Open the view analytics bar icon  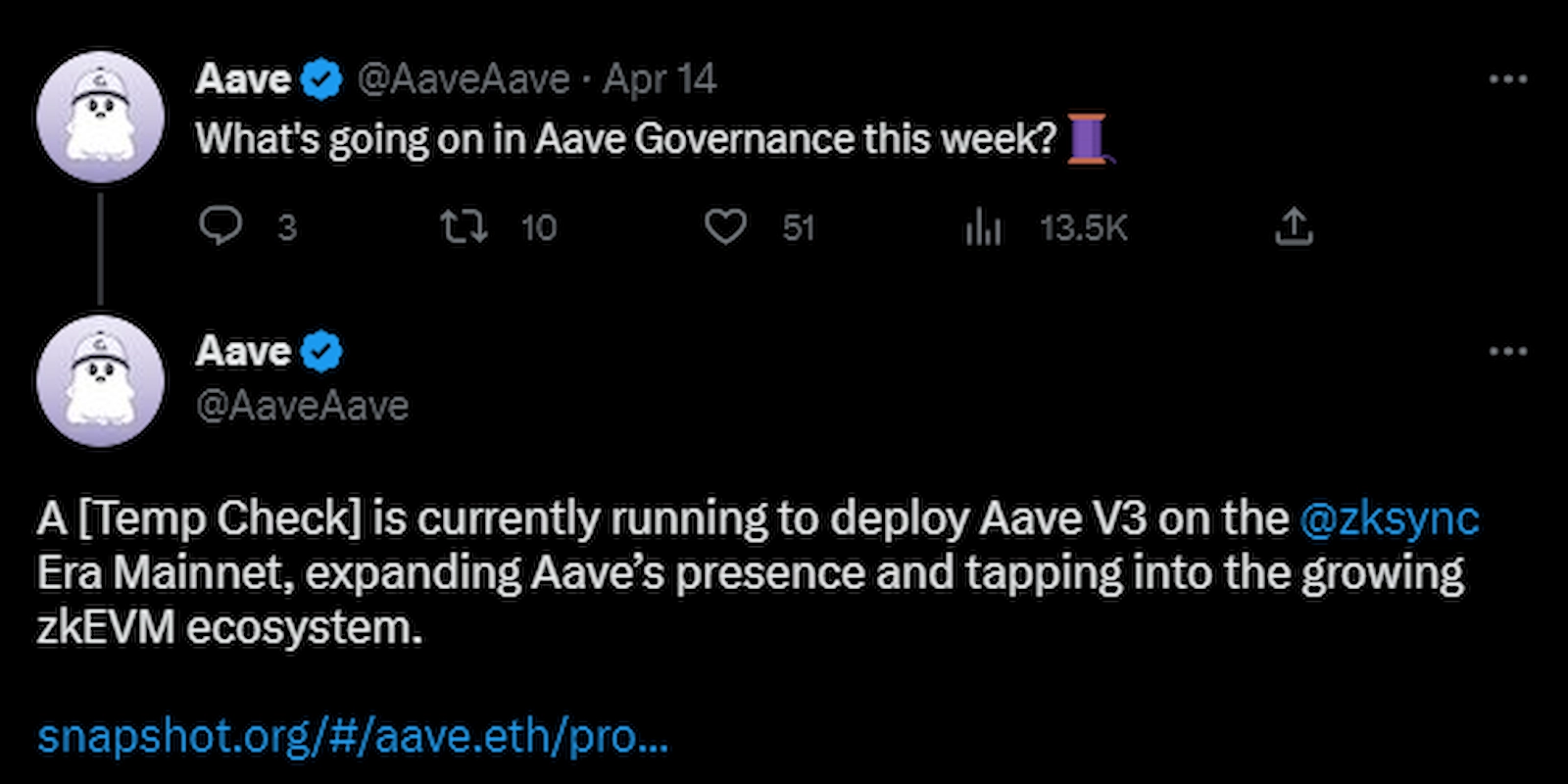click(x=982, y=227)
